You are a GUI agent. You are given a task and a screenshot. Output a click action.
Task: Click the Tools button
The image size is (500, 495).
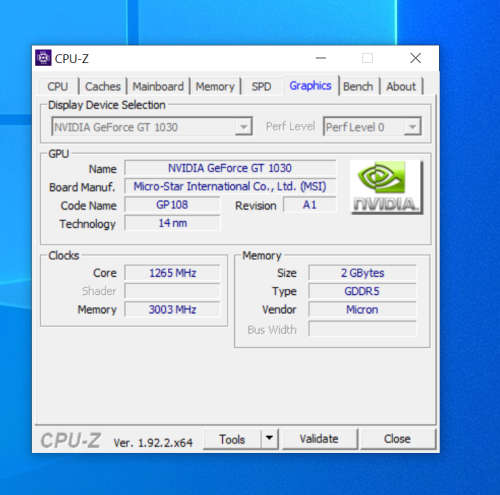tap(232, 439)
